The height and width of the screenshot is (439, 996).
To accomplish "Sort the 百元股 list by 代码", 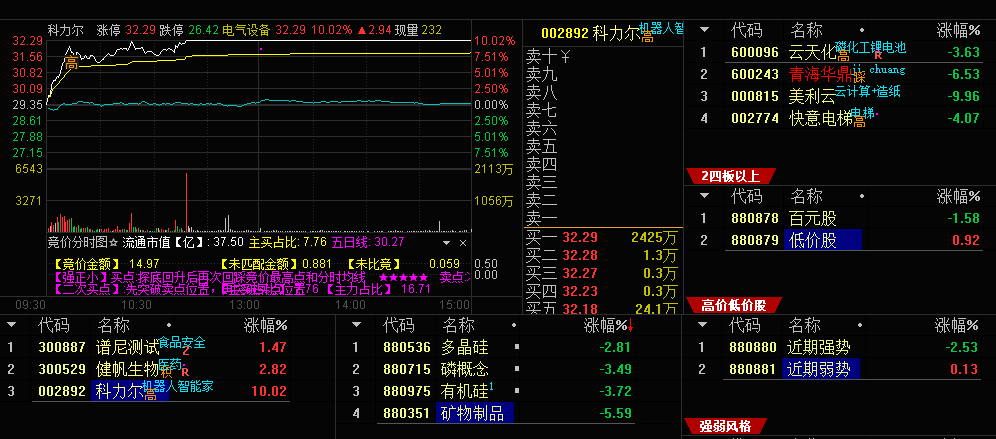I will point(747,196).
